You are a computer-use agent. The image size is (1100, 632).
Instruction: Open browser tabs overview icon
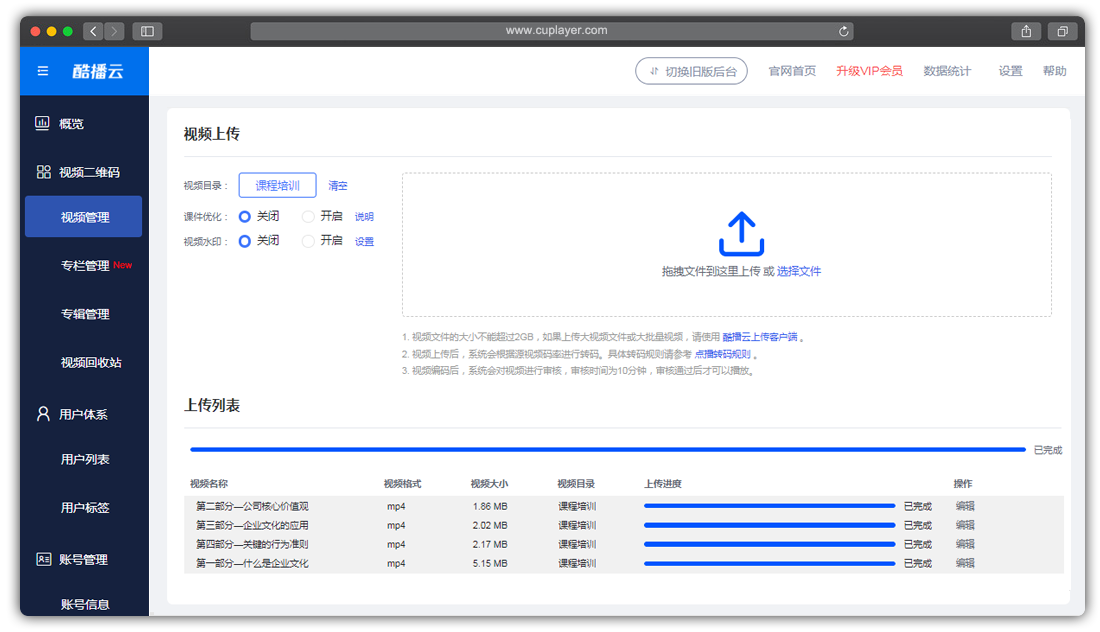(1063, 31)
